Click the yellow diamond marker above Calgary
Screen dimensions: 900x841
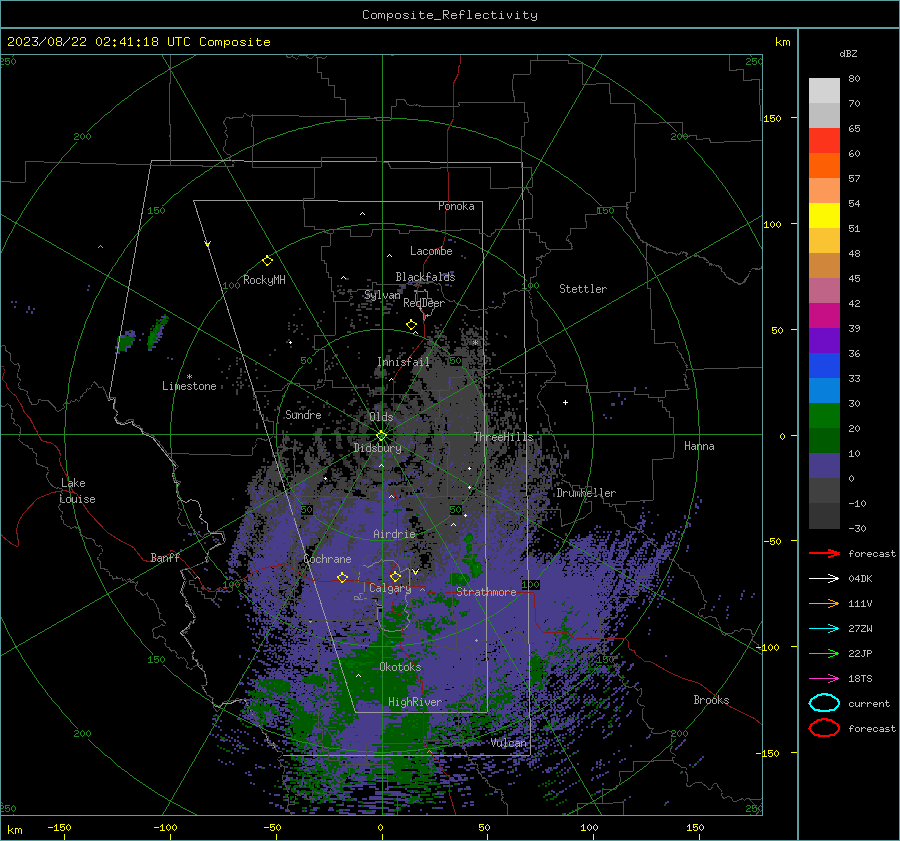395,576
